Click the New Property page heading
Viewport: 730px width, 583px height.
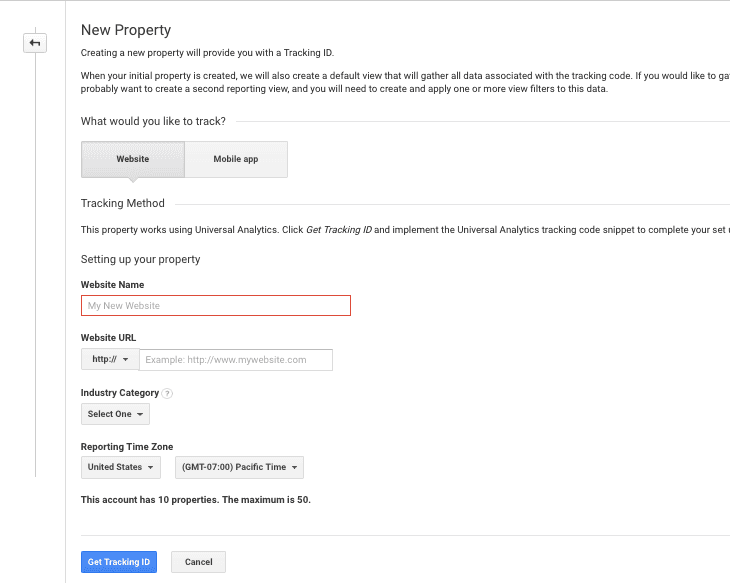126,30
